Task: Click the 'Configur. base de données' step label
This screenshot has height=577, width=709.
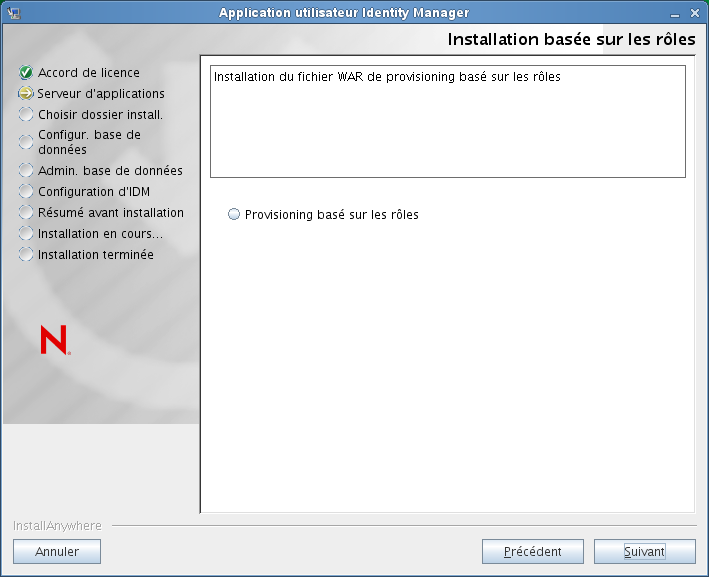Action: click(x=90, y=142)
